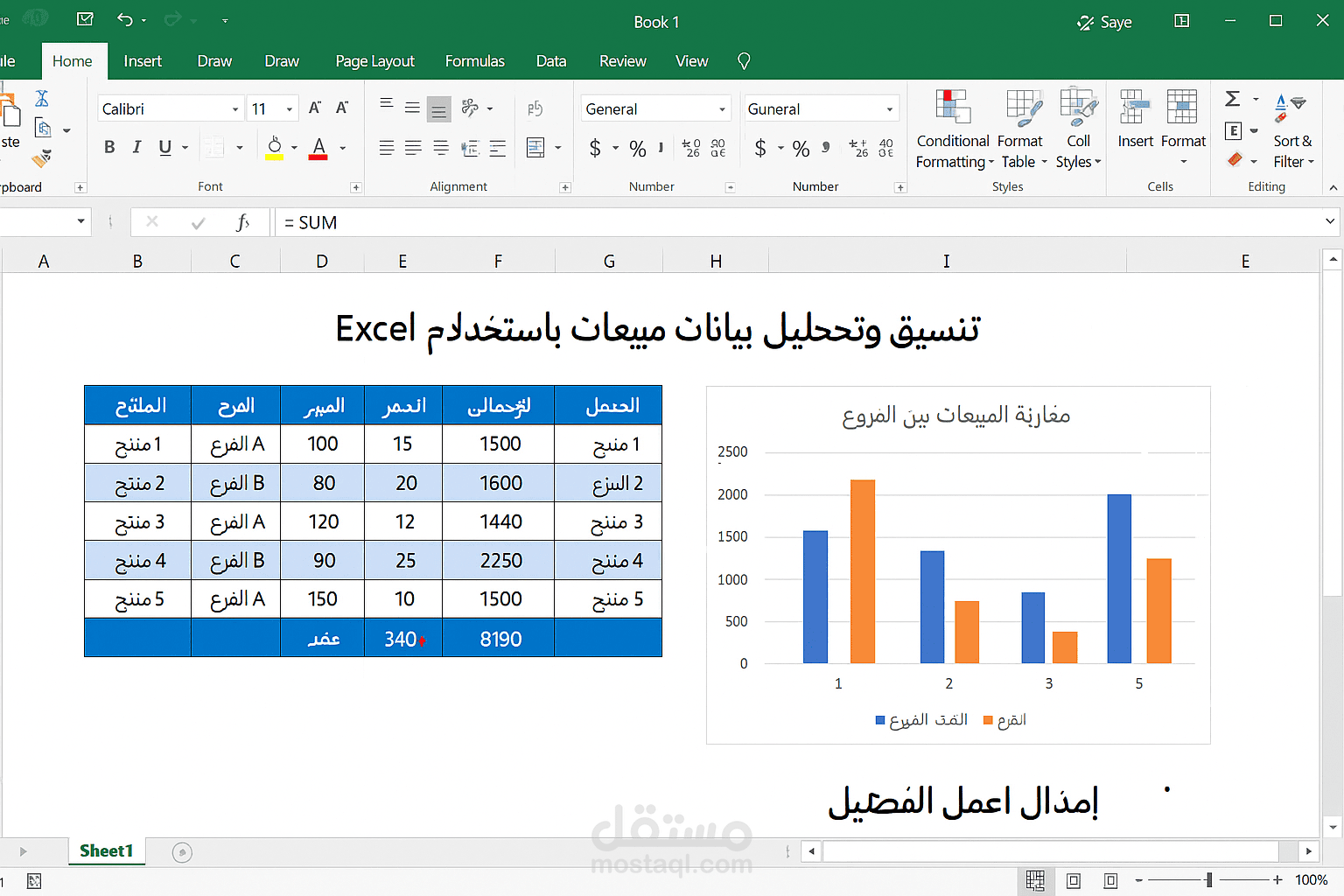Expand the formula bar chevron

[x=1330, y=221]
